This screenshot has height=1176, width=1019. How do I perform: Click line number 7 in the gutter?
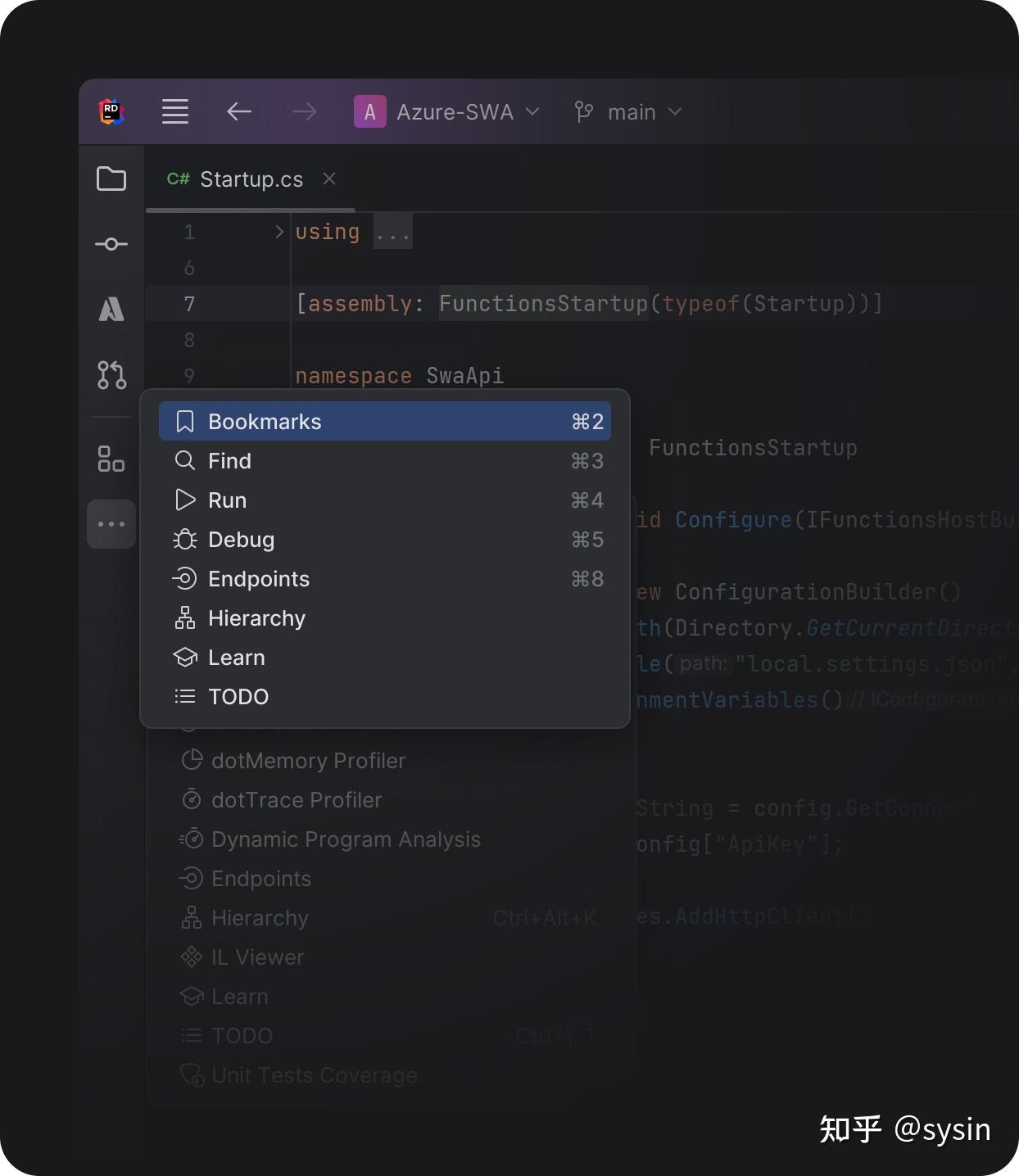click(189, 303)
